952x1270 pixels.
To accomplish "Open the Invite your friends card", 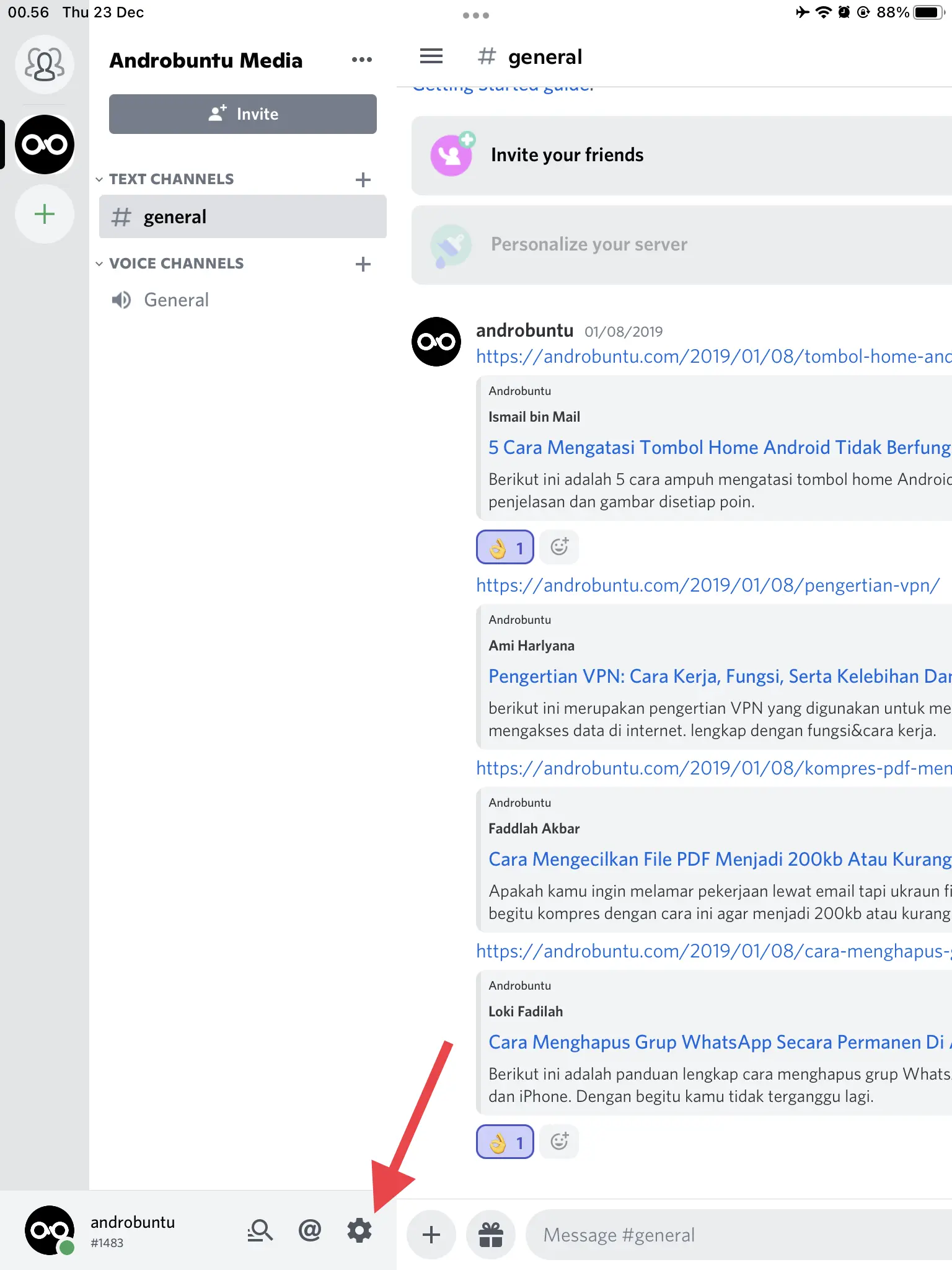I will coord(682,155).
